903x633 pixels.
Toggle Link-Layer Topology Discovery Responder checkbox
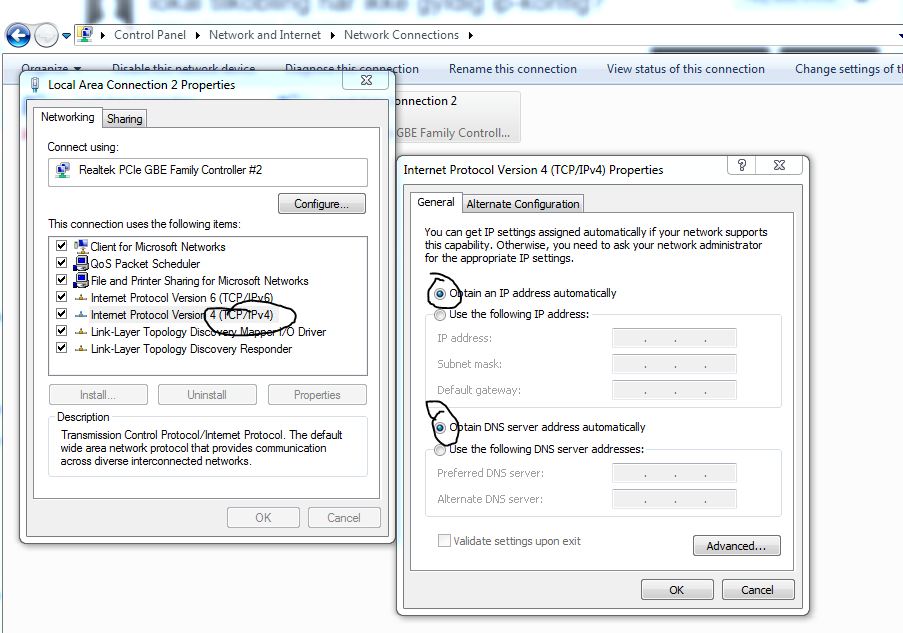click(62, 348)
